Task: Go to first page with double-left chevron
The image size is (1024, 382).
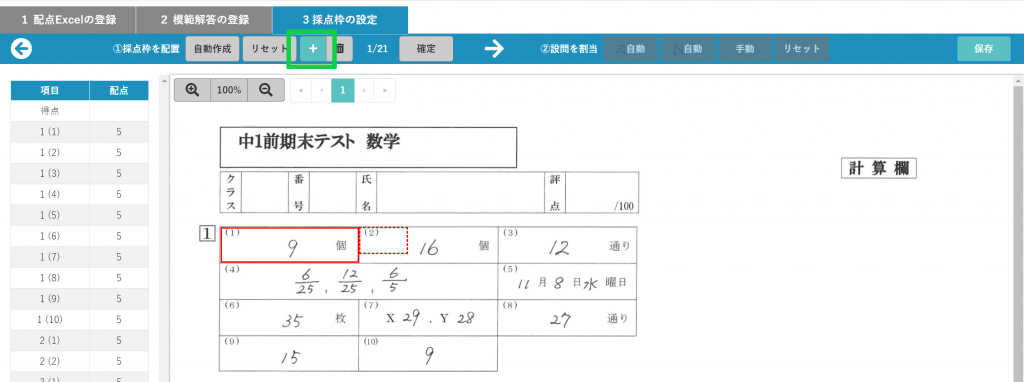Action: click(x=301, y=91)
